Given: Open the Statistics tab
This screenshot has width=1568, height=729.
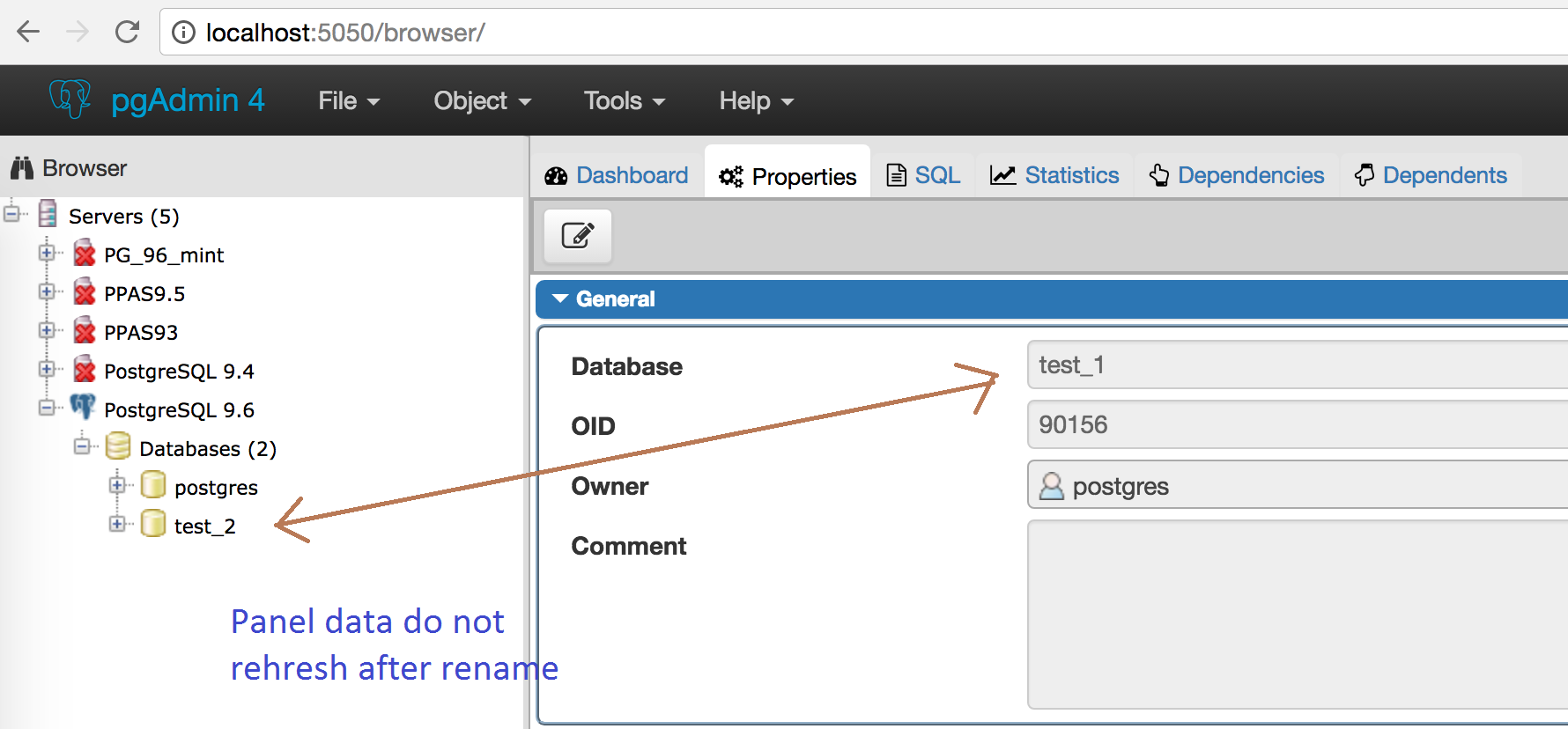Looking at the screenshot, I should pyautogui.click(x=1055, y=175).
